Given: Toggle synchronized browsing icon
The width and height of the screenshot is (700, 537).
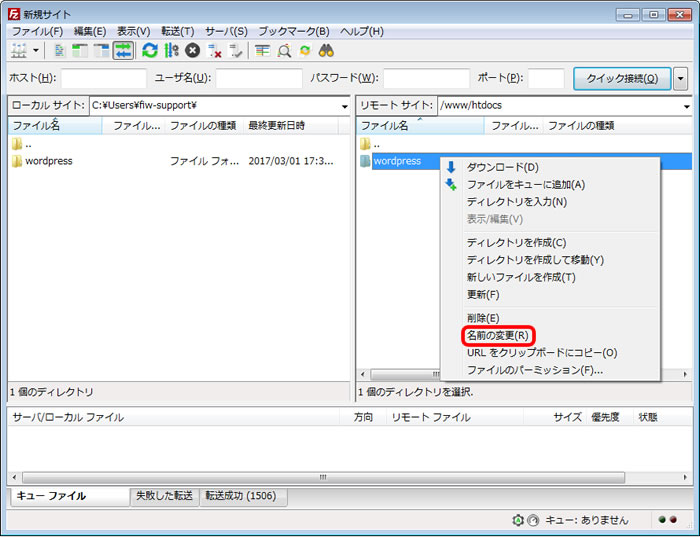Looking at the screenshot, I should pyautogui.click(x=305, y=50).
